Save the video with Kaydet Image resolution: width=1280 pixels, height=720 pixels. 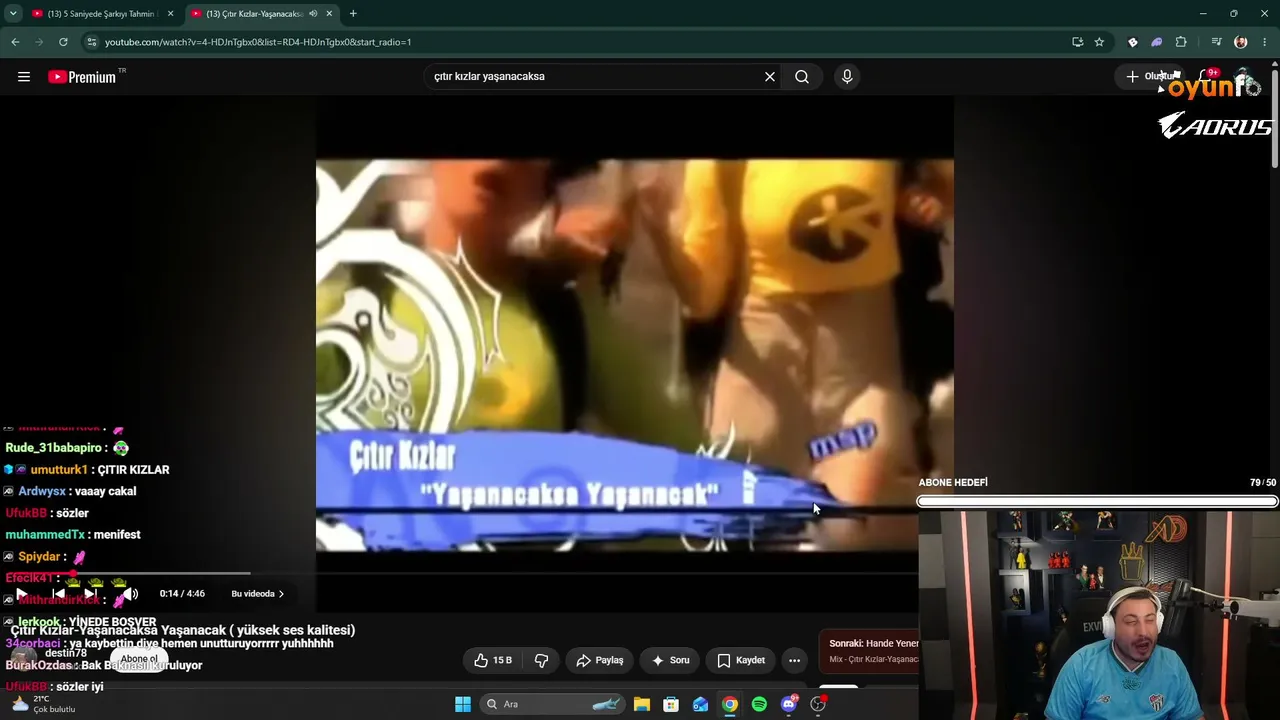click(x=741, y=660)
